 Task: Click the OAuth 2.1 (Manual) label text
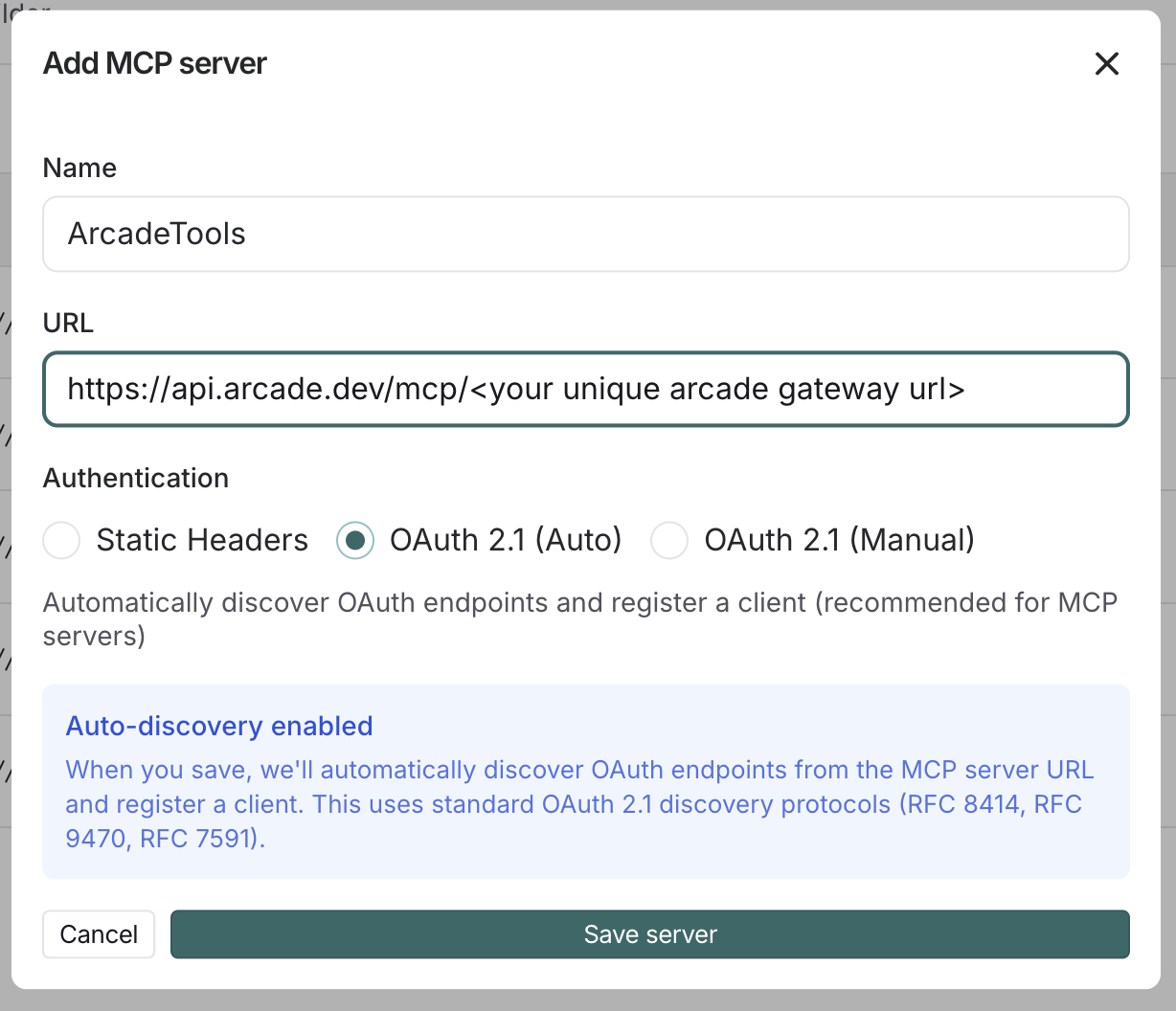pos(839,540)
